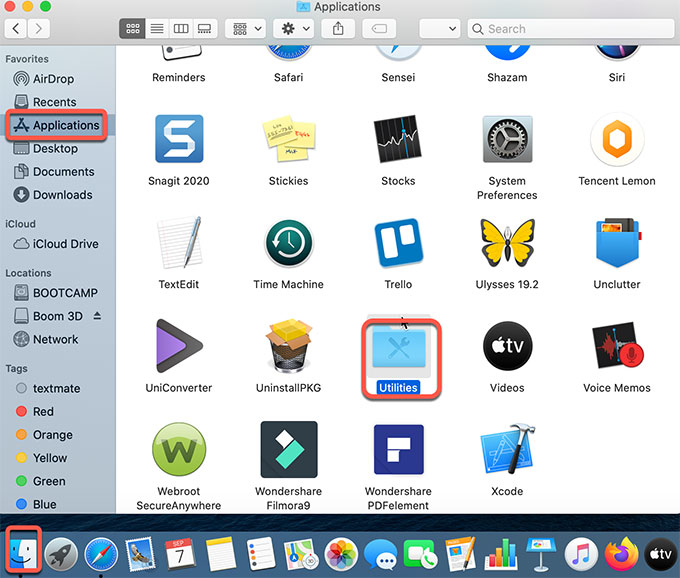Open the Utilities folder

(399, 347)
